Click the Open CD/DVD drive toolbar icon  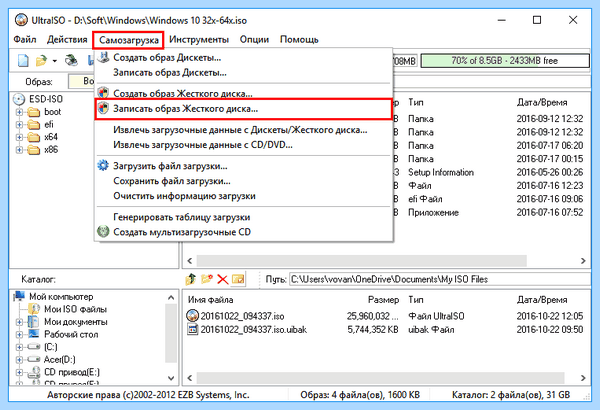click(x=72, y=60)
